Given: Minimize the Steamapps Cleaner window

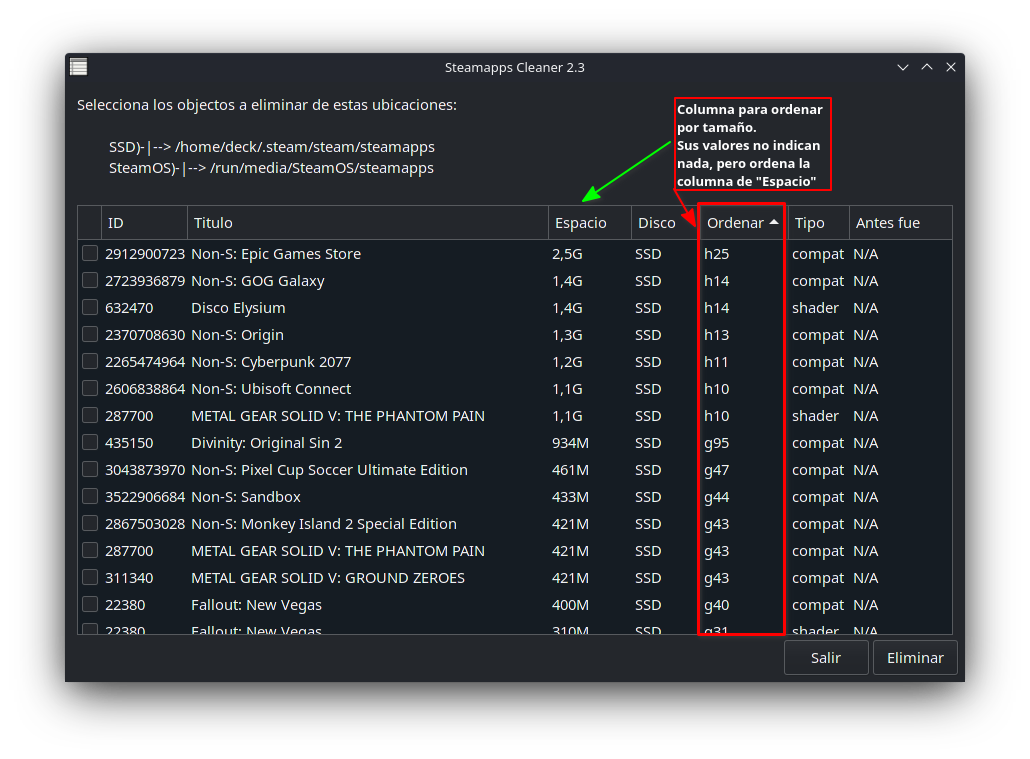Looking at the screenshot, I should coord(903,67).
